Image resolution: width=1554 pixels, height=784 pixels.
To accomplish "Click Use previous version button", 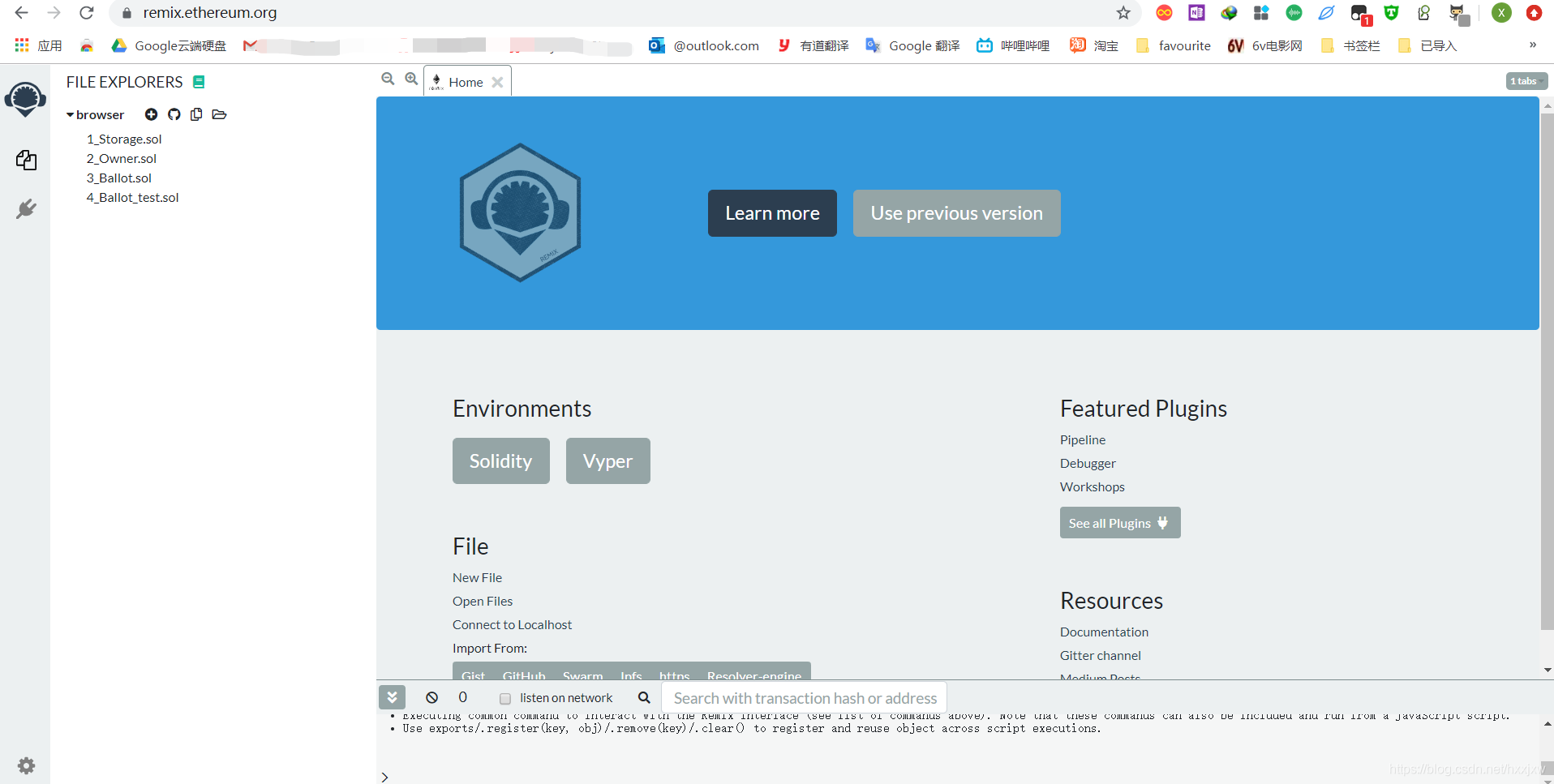I will coord(957,213).
